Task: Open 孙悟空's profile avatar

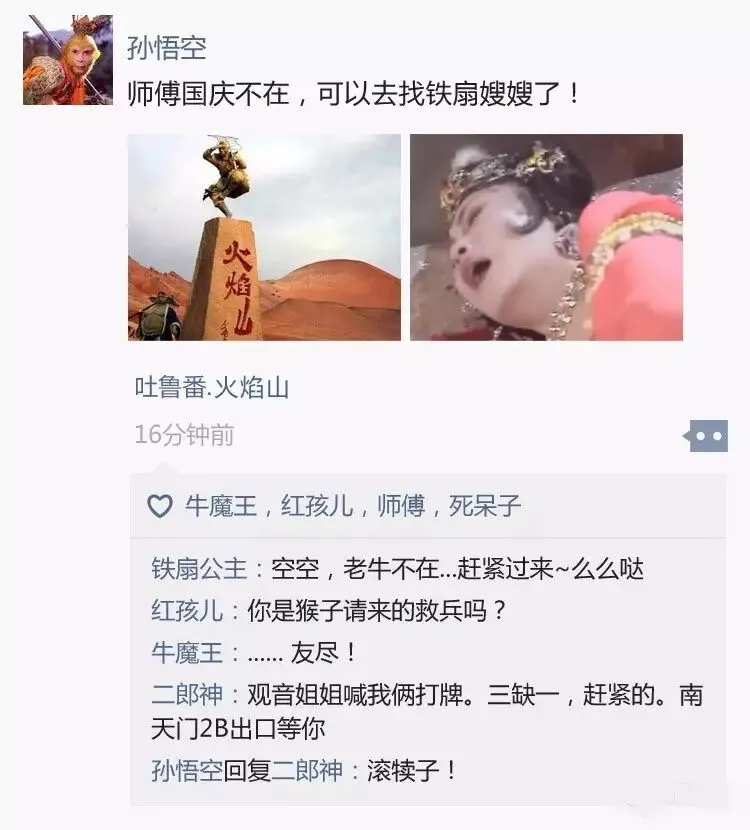Action: coord(68,60)
